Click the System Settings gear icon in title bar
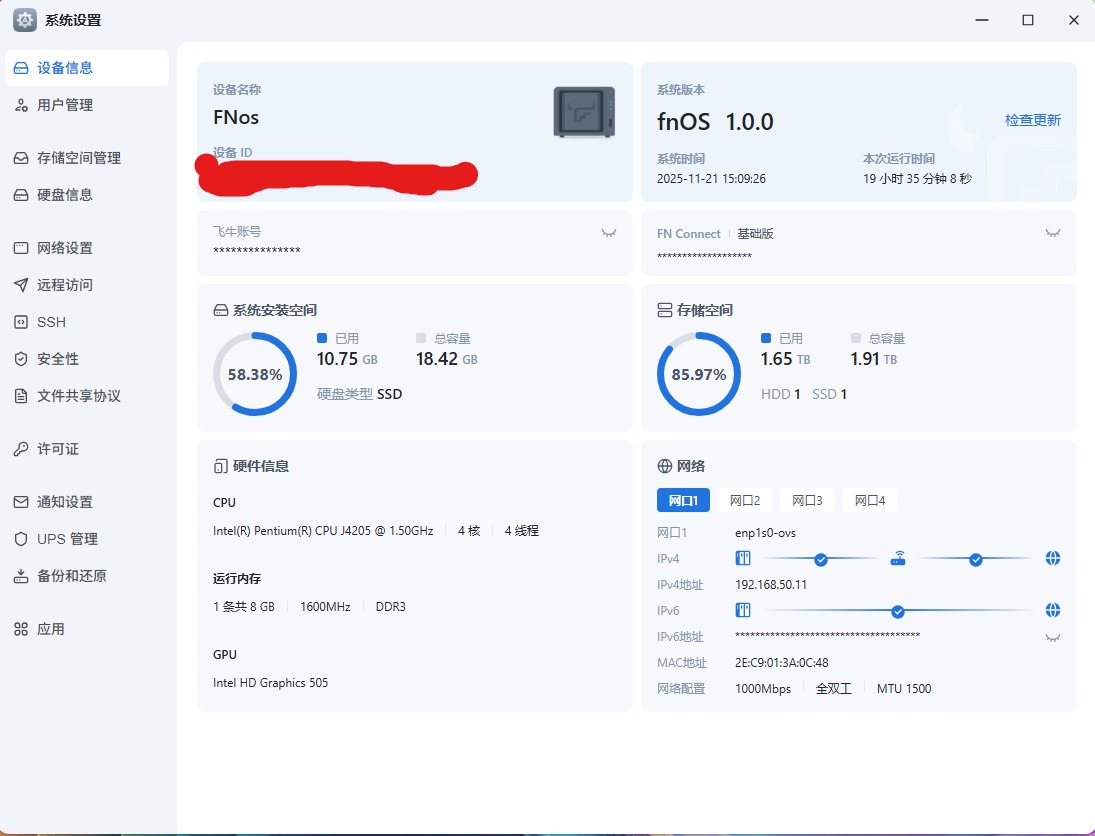The height and width of the screenshot is (836, 1095). click(24, 20)
